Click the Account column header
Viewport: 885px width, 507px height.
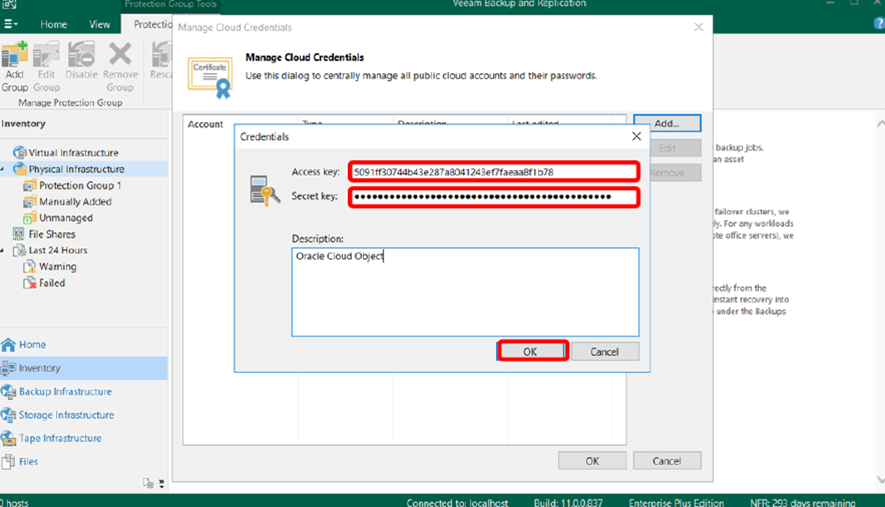pos(205,124)
